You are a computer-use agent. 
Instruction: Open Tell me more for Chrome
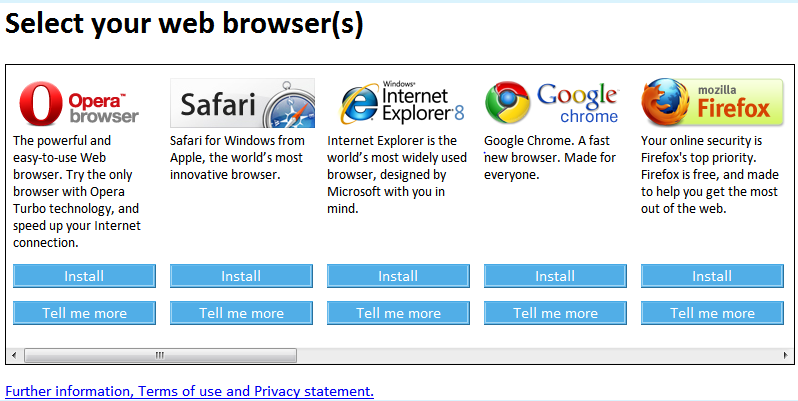555,313
